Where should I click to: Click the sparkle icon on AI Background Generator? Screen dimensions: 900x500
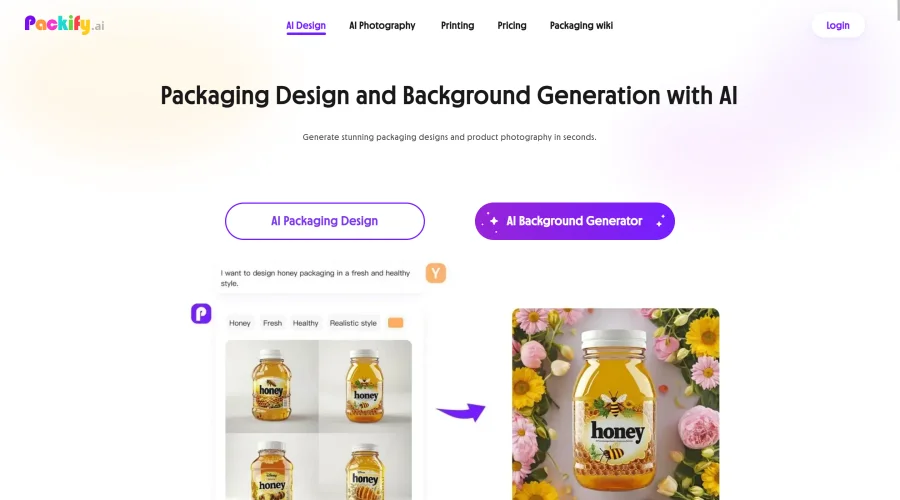pos(493,221)
